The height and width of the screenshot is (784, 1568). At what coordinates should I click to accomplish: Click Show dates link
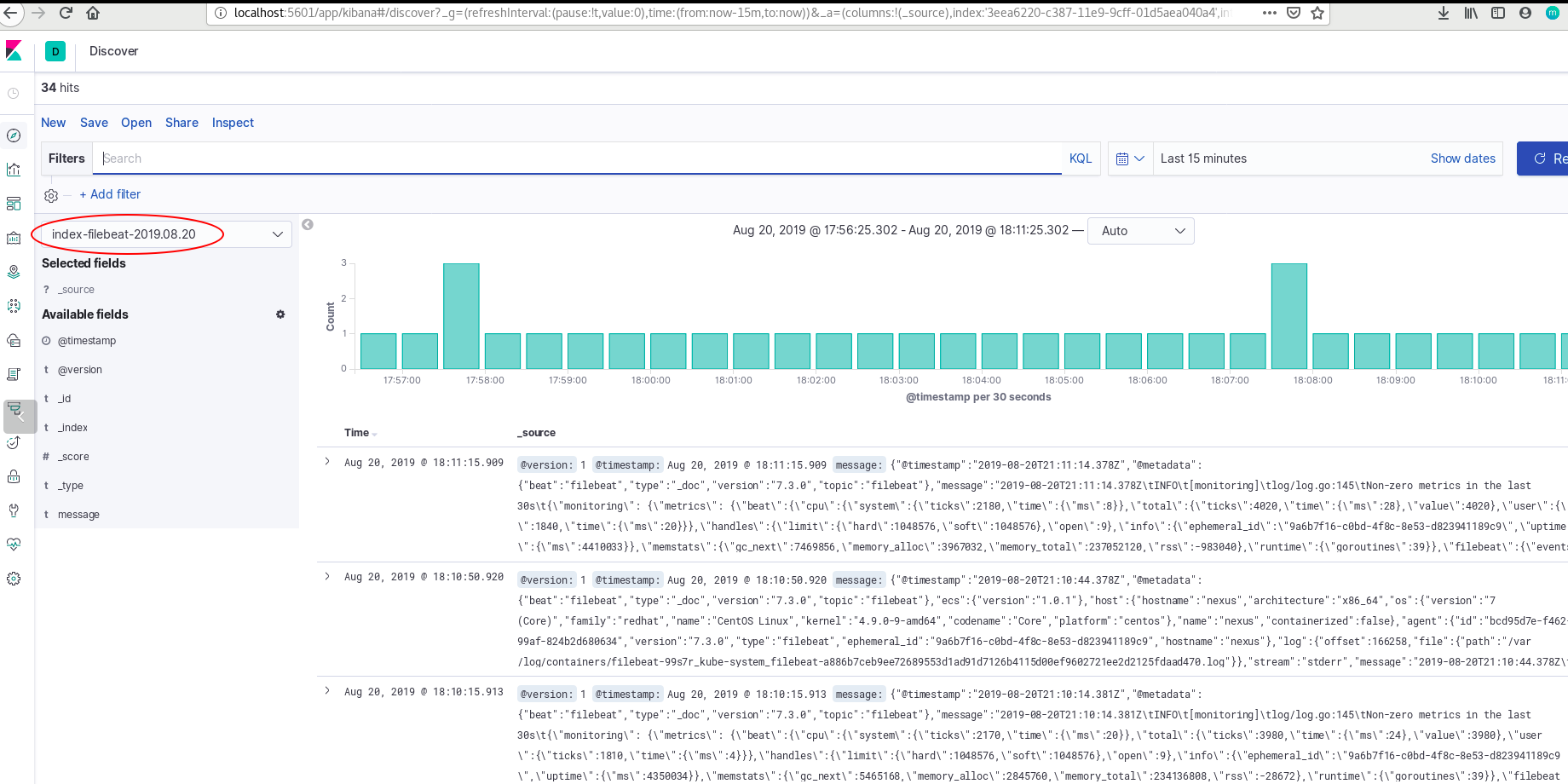pyautogui.click(x=1462, y=159)
